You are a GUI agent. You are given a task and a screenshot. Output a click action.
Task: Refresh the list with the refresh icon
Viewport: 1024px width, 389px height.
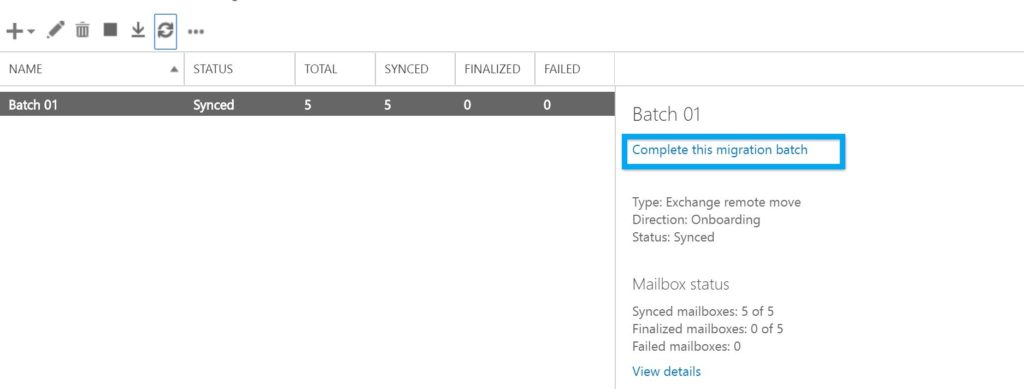[166, 30]
